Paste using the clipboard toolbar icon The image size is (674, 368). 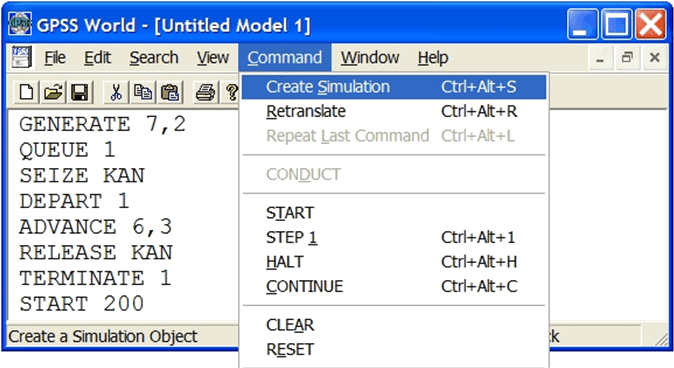click(x=169, y=92)
